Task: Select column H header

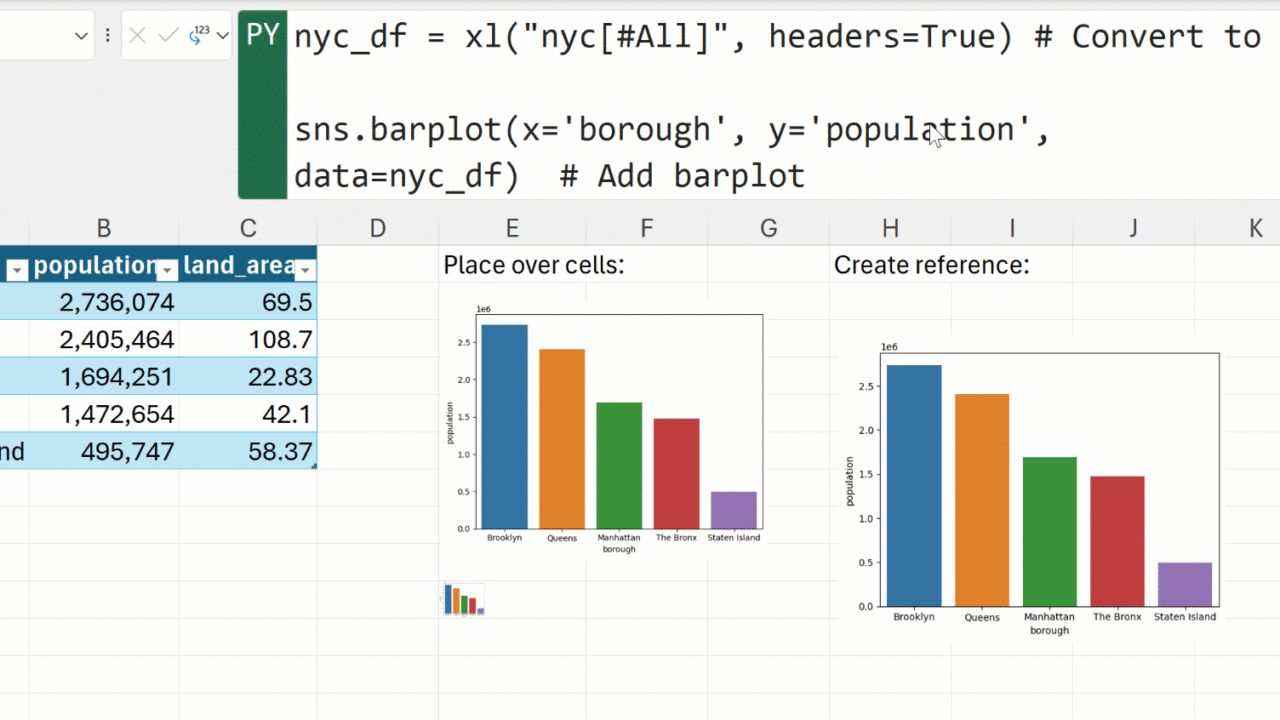Action: (890, 228)
